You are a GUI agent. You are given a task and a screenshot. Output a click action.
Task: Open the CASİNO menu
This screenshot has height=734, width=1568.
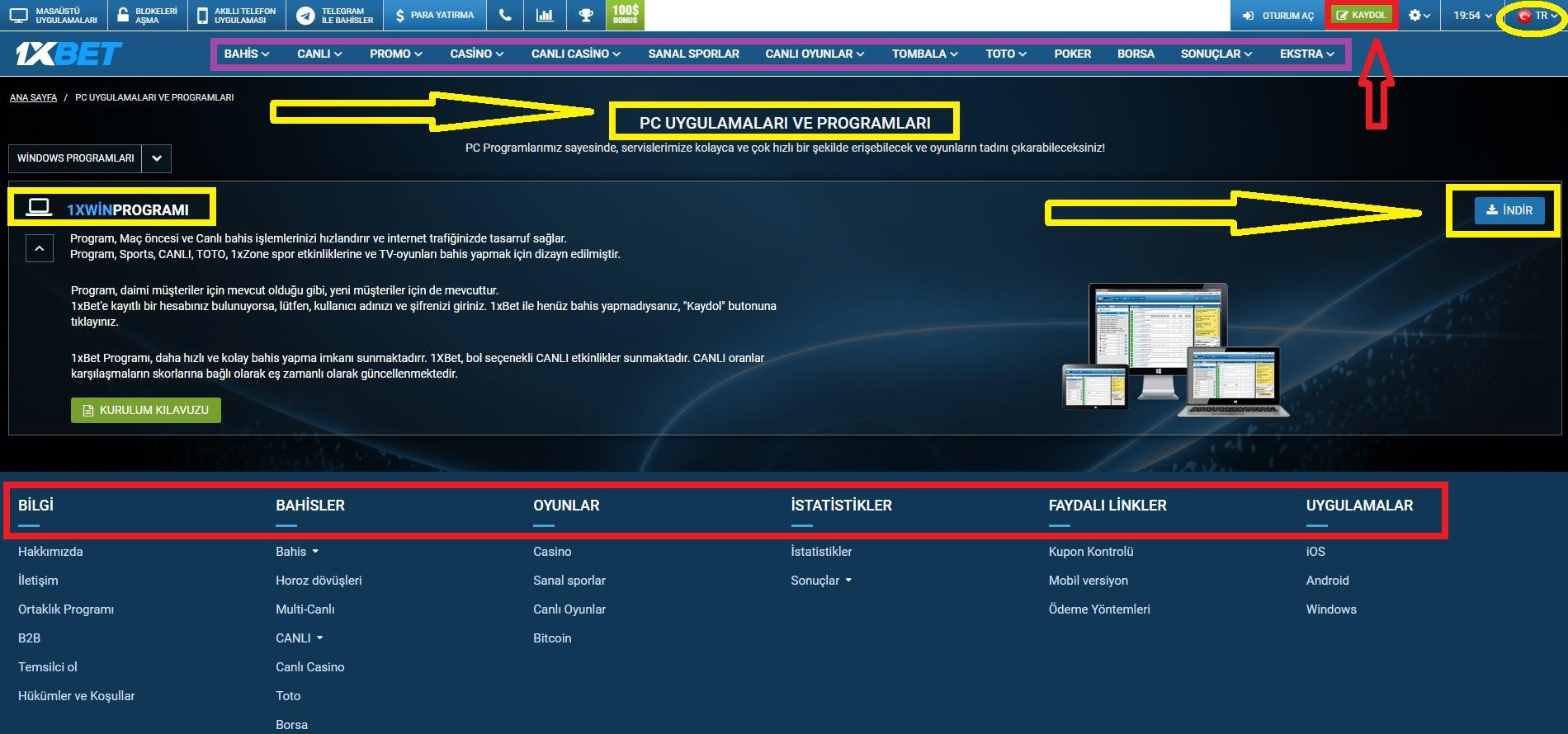coord(477,54)
